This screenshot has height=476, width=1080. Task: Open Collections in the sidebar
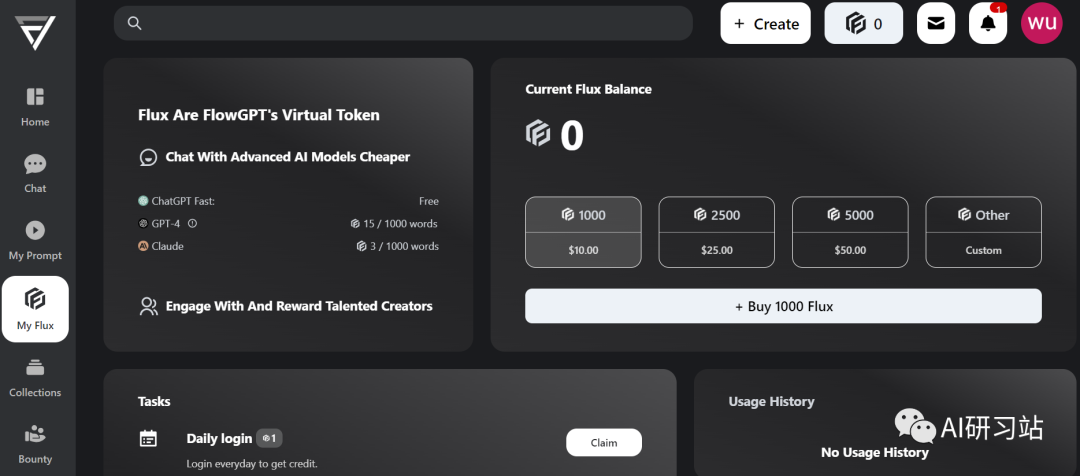click(x=35, y=377)
